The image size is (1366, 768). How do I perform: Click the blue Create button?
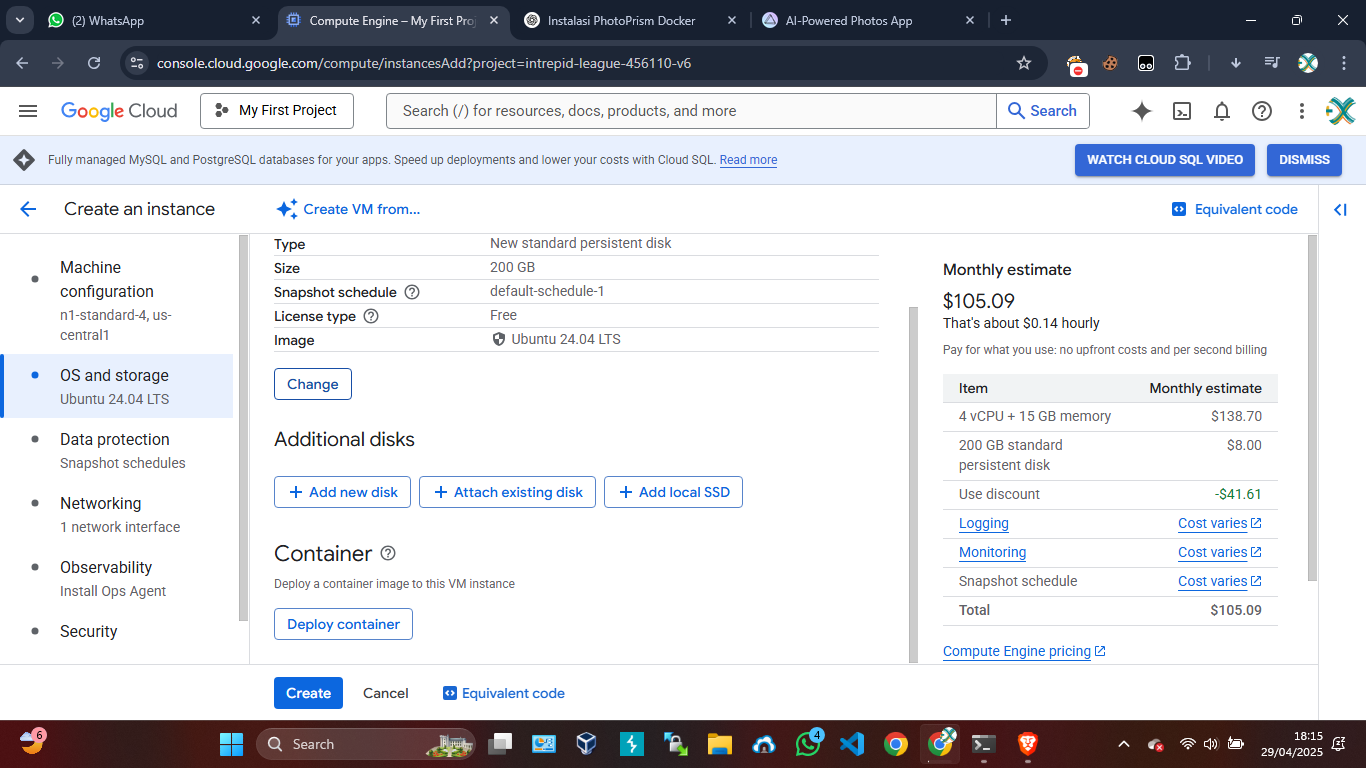(x=308, y=693)
